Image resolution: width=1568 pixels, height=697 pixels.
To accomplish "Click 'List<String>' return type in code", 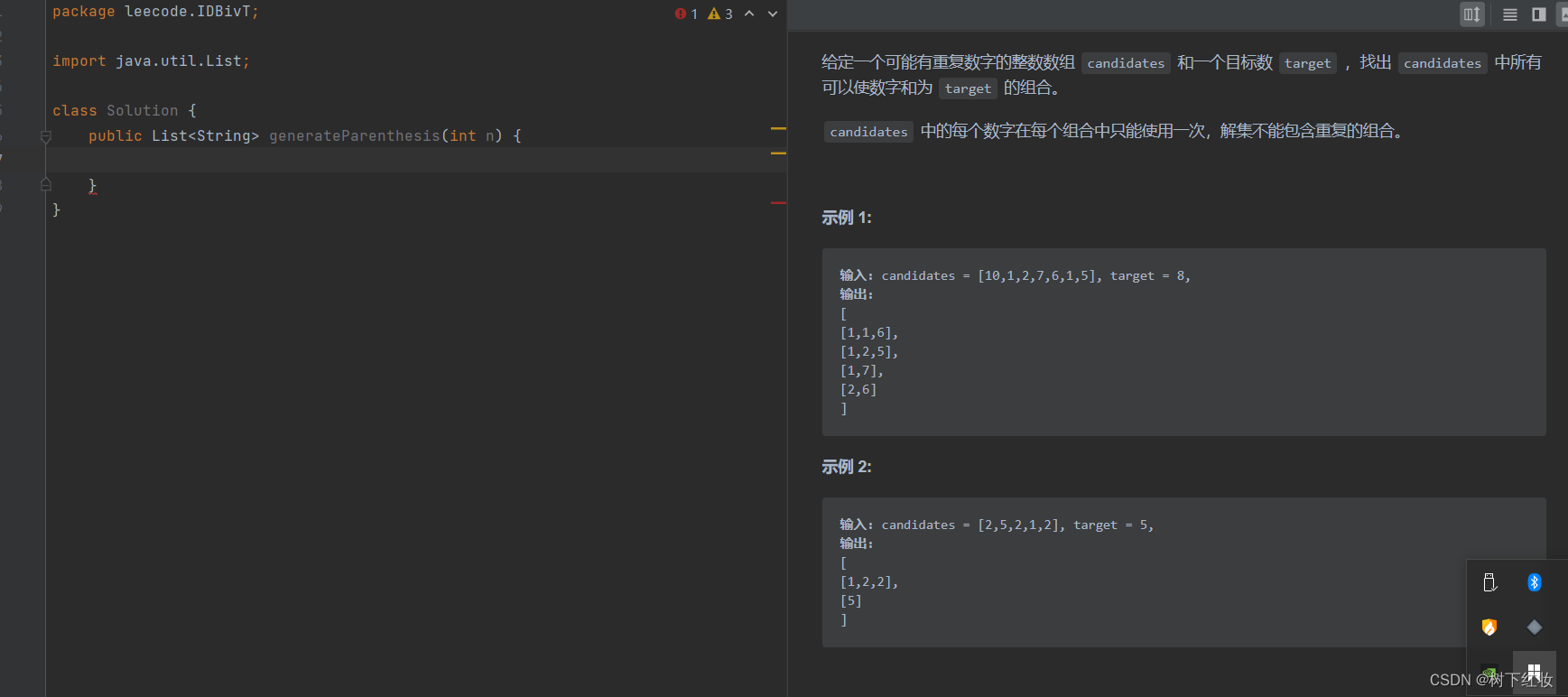I will (206, 136).
